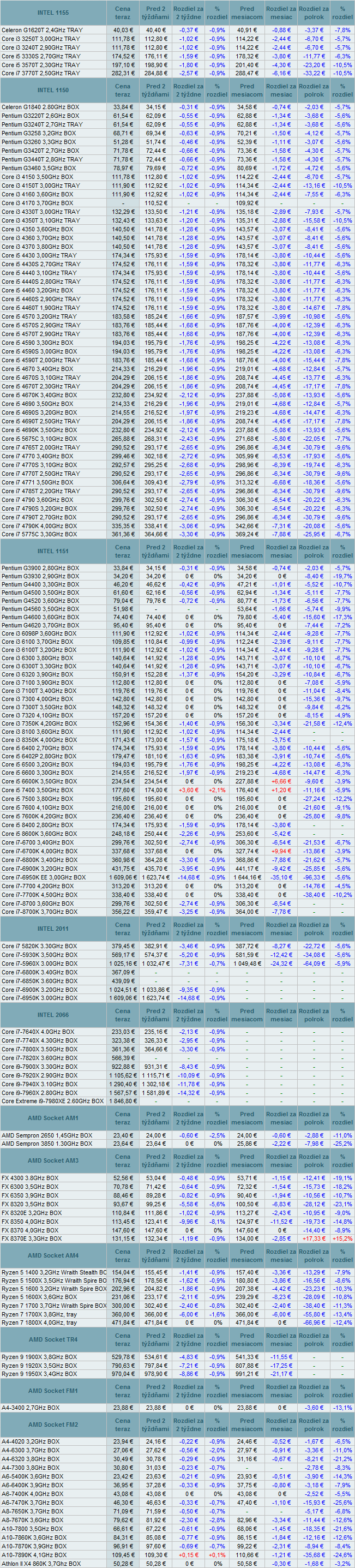Click Cena teraz header in INTEL 1155 section
This screenshot has height=1568, width=355.
tap(122, 13)
